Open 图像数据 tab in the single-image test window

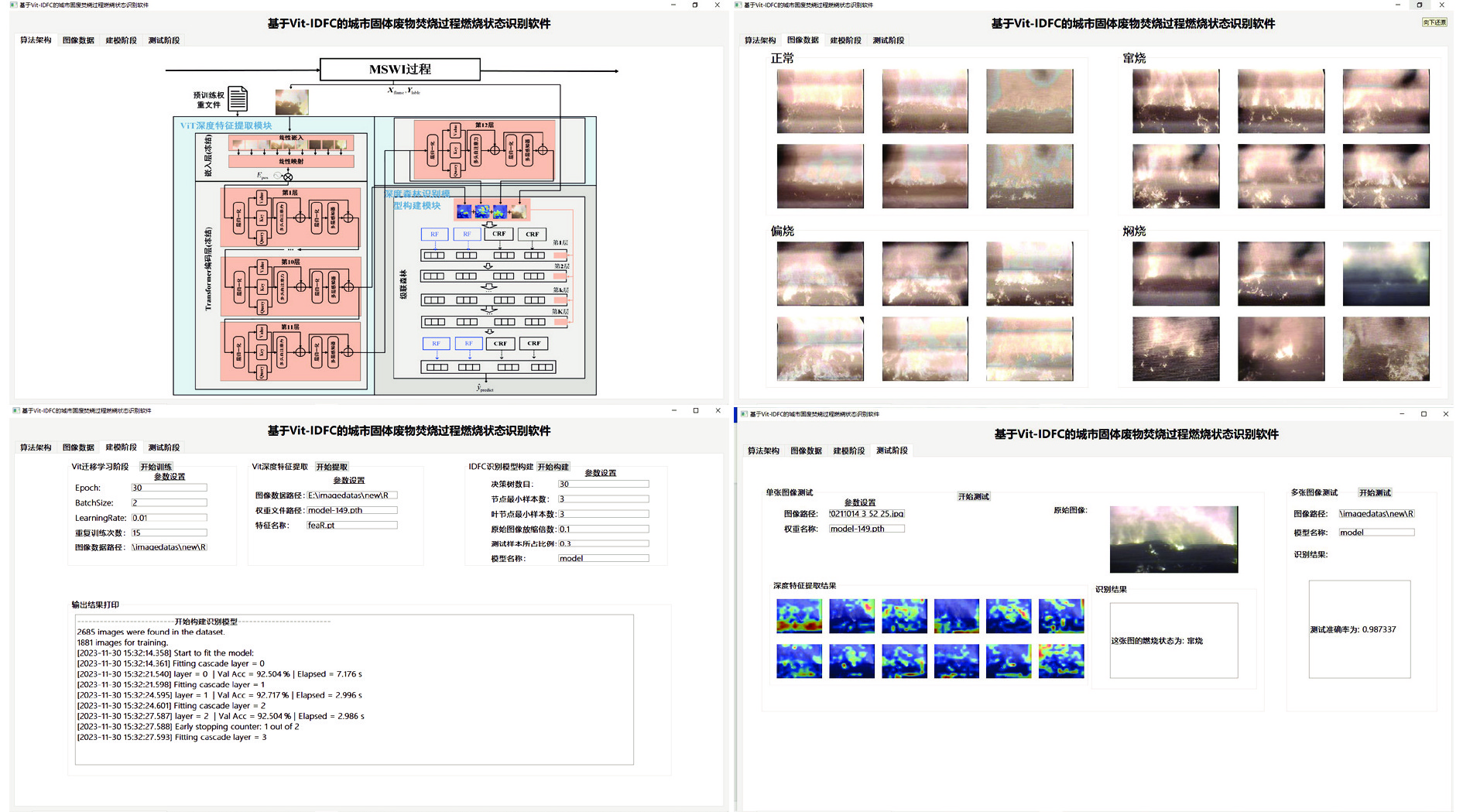(806, 451)
